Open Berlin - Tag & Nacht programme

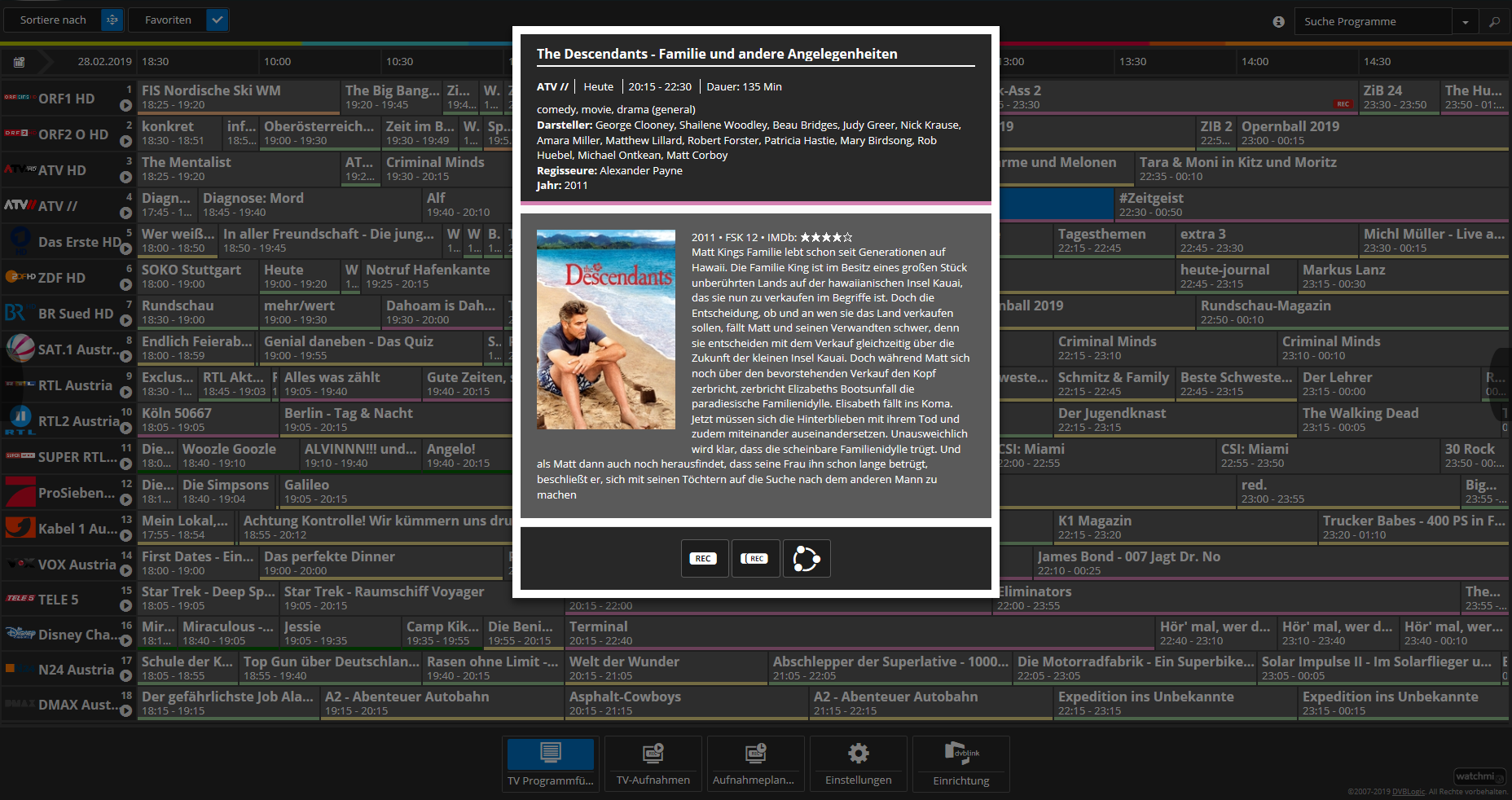pyautogui.click(x=395, y=420)
